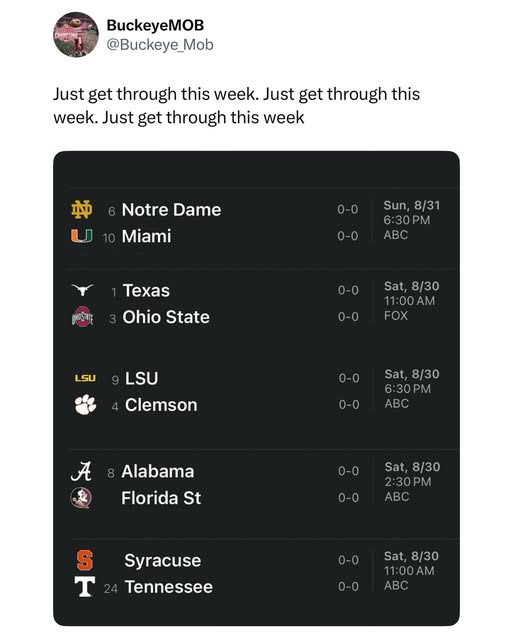Select the Notre Dame team name
Screen dimensions: 513x640
coord(171,210)
